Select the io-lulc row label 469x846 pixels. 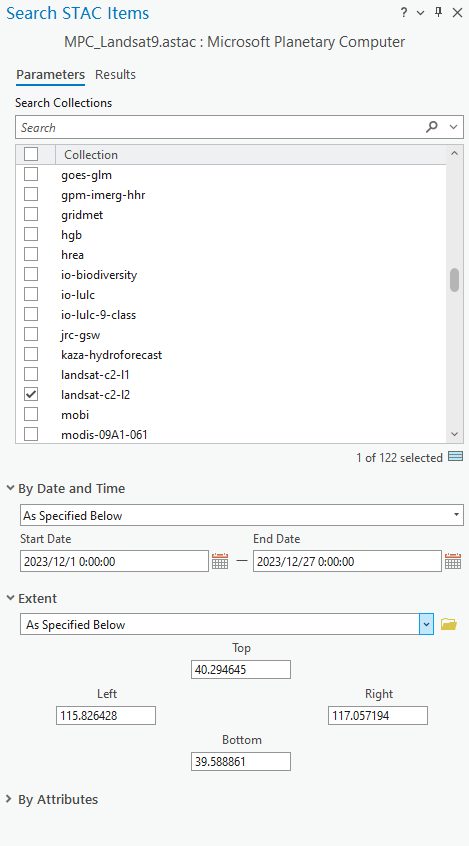click(x=78, y=295)
